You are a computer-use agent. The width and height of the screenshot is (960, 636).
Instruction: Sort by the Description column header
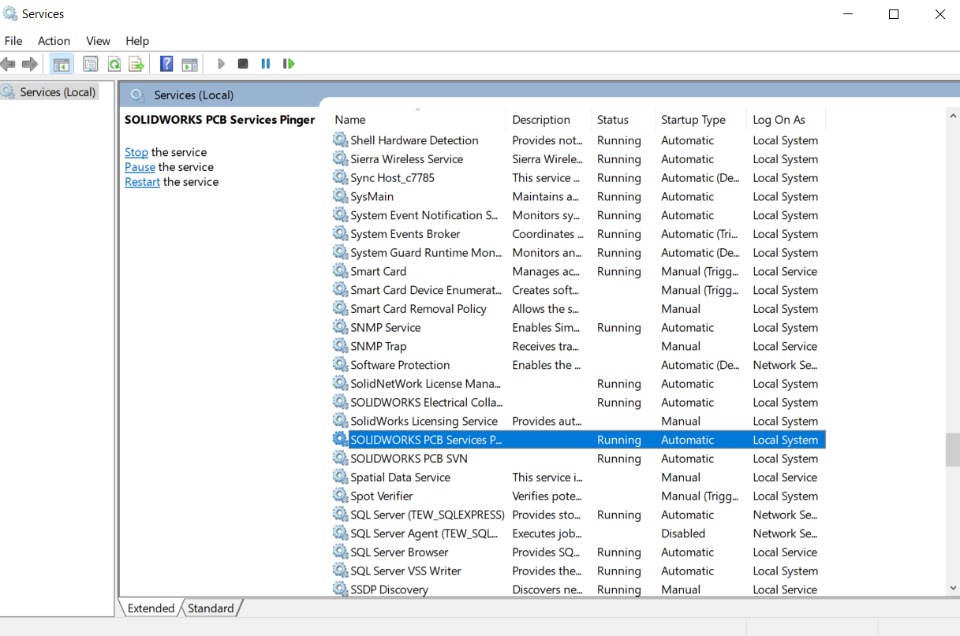(550, 120)
